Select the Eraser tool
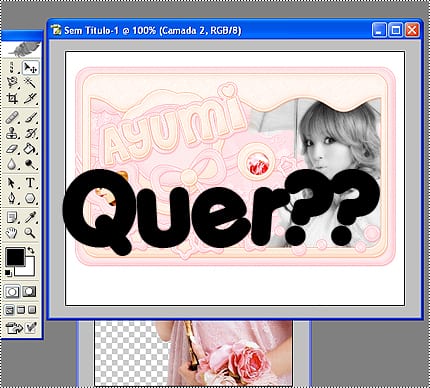Image resolution: width=430 pixels, height=388 pixels. [13, 149]
